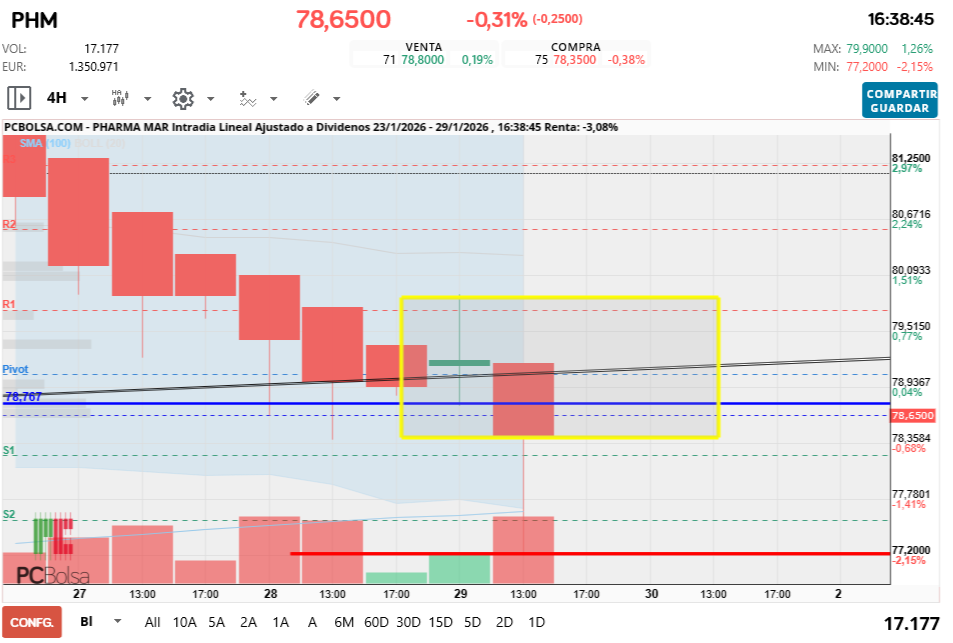Select the drawing pencil tool icon
The width and height of the screenshot is (953, 643).
pos(311,98)
